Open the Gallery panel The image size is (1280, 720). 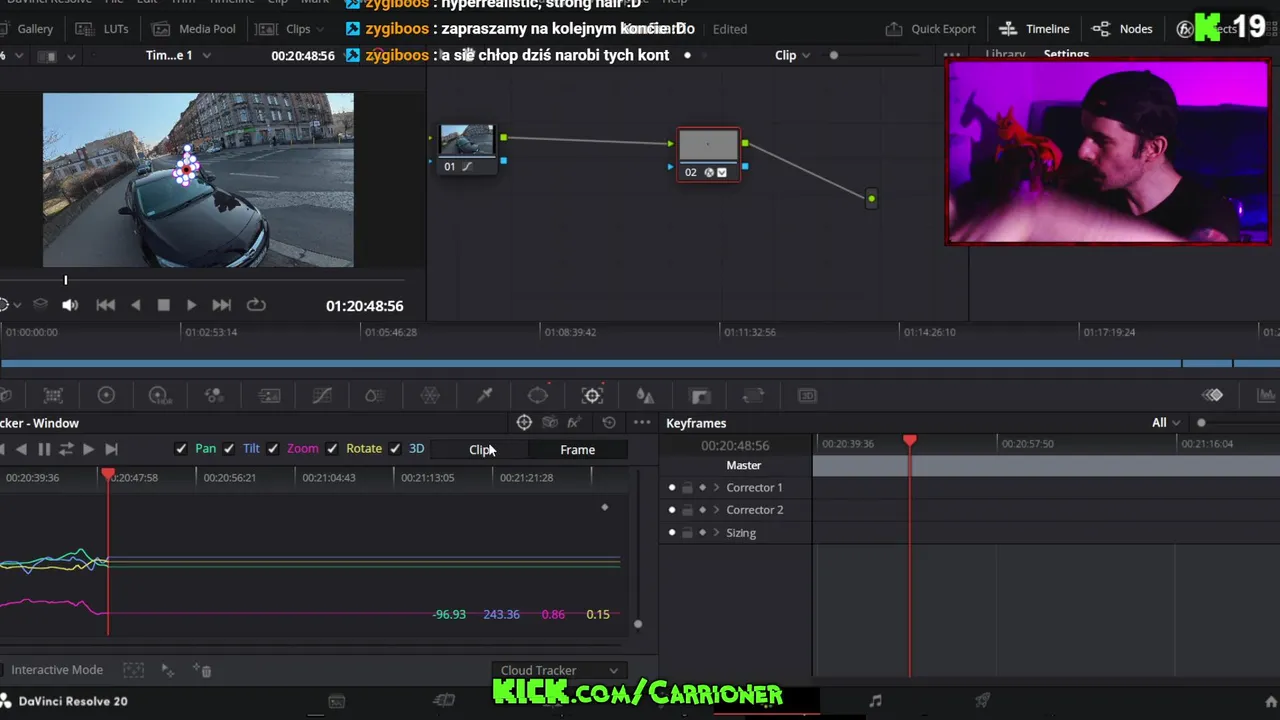click(25, 29)
